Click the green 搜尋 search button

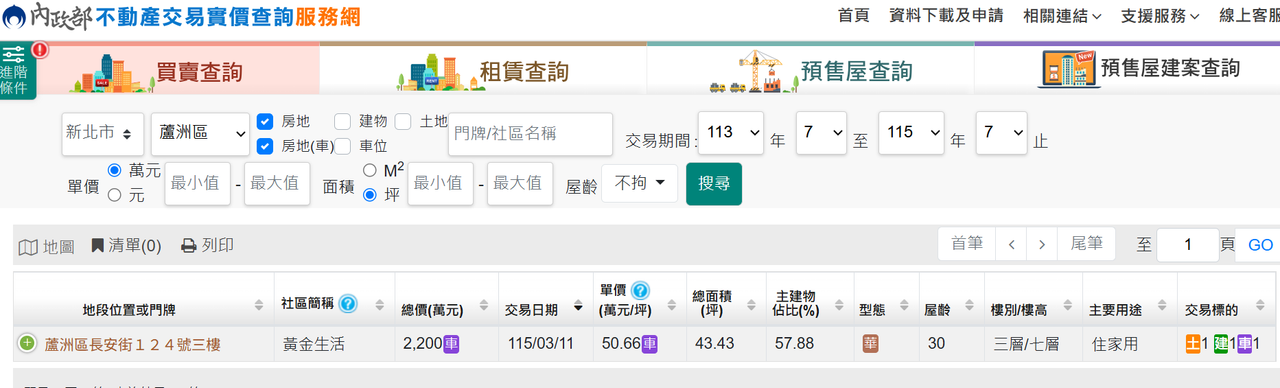click(x=714, y=183)
